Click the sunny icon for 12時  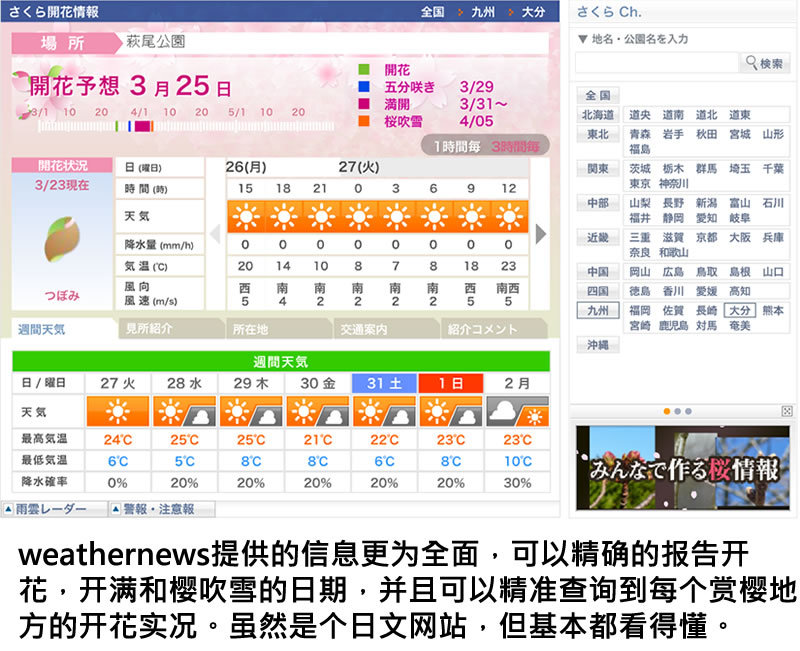(x=509, y=216)
